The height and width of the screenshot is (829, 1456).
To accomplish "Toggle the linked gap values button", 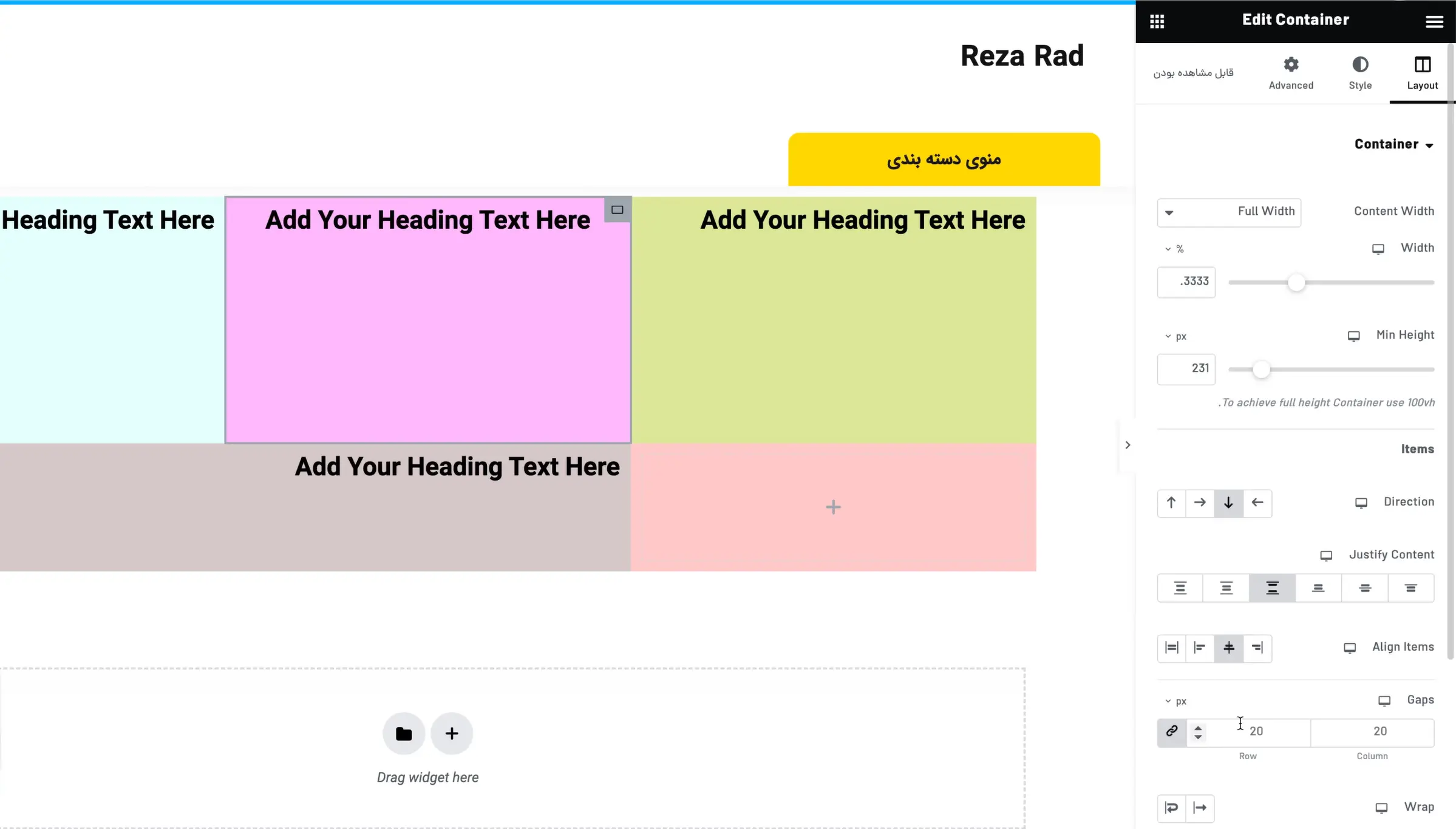I will tap(1172, 731).
